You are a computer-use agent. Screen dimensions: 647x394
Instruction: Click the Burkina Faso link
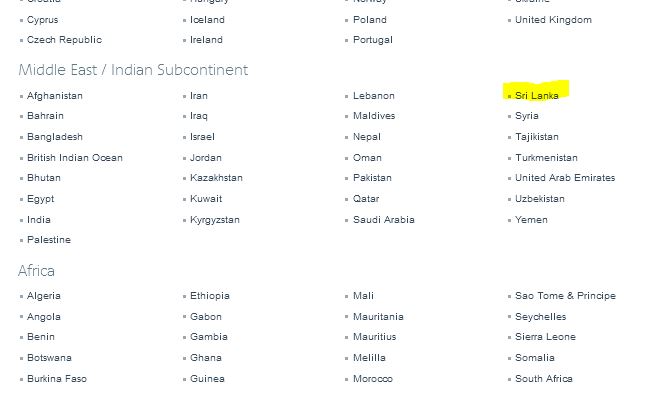point(57,379)
